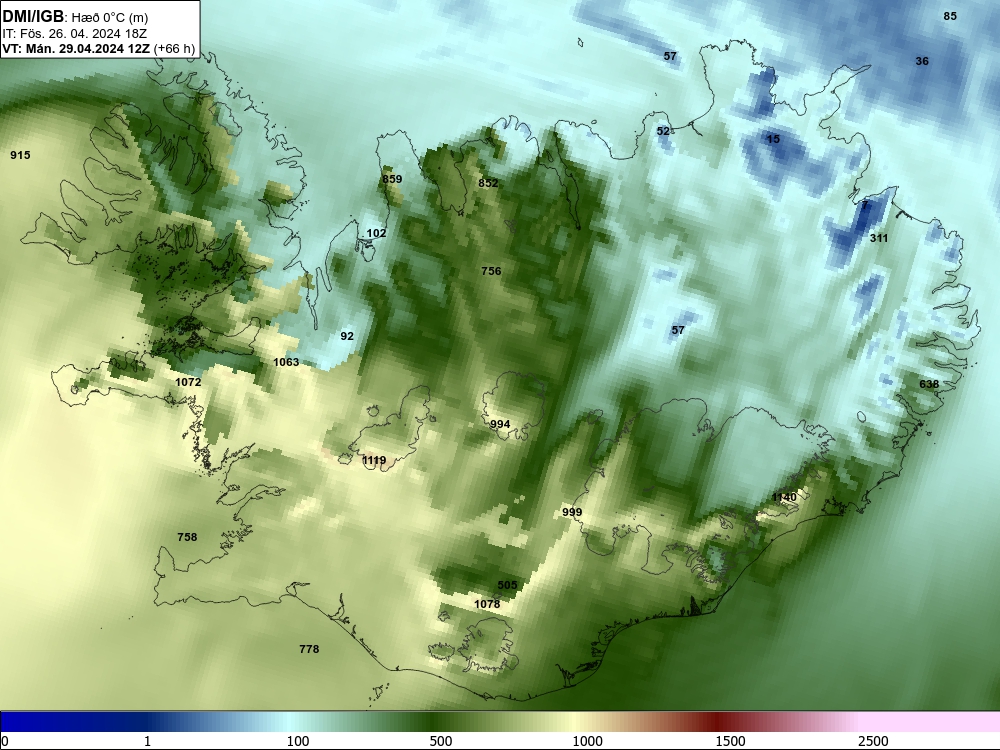1000x750 pixels.
Task: Click the 1500 tick on the color scale
Action: point(730,741)
